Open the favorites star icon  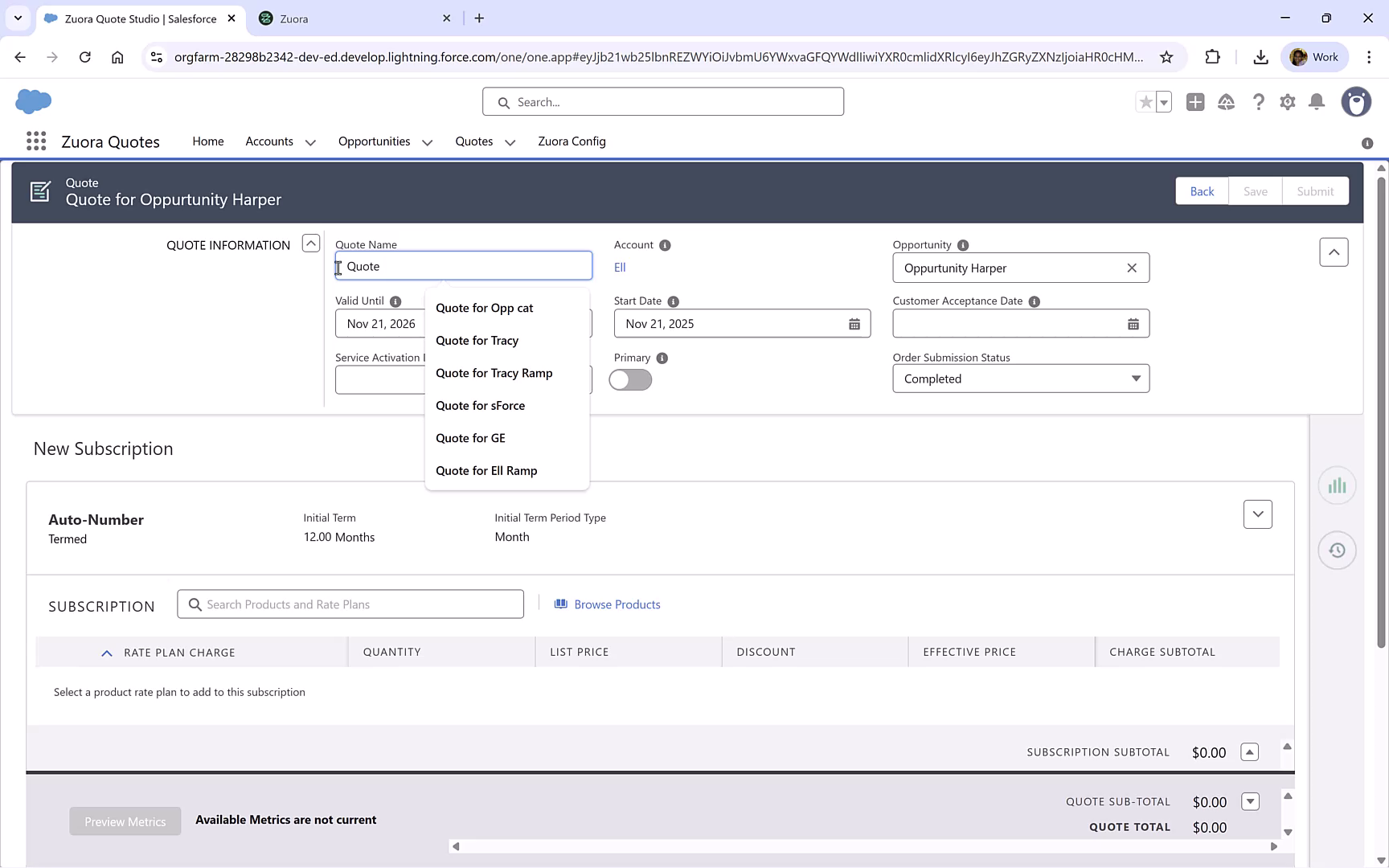[1146, 102]
